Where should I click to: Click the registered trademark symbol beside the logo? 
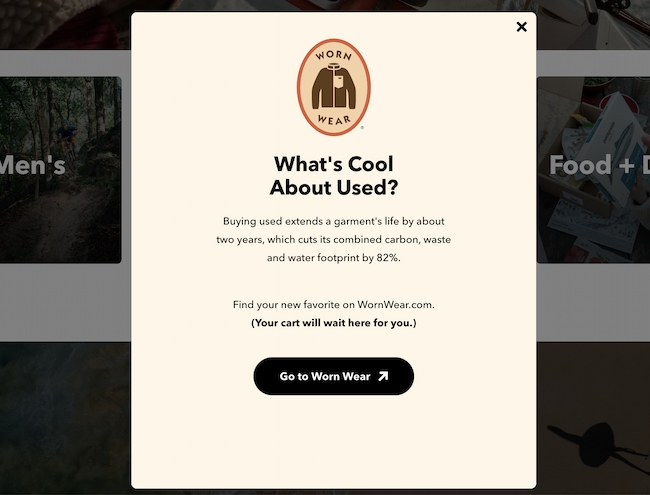tap(362, 128)
